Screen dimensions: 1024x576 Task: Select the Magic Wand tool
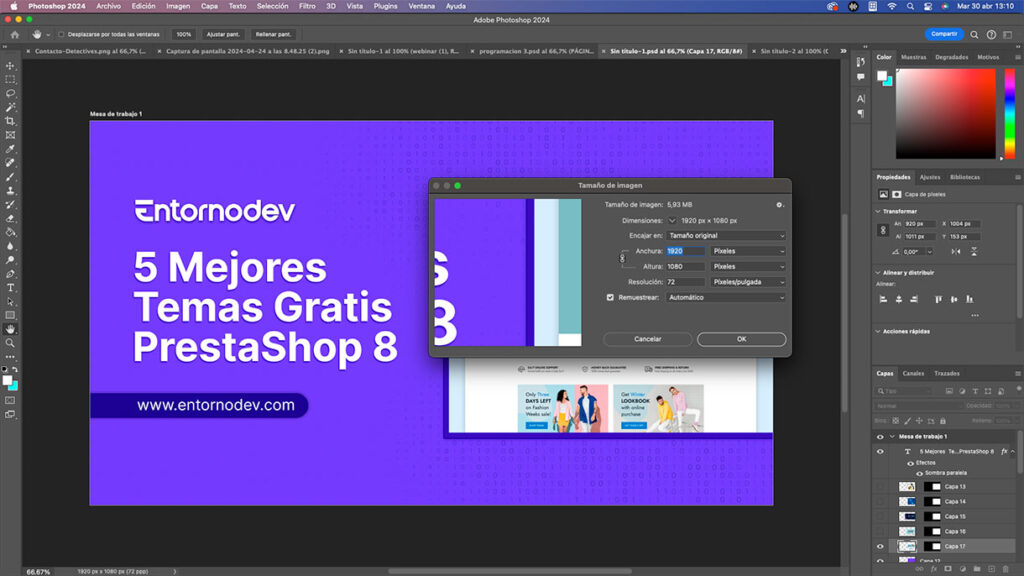[10, 107]
